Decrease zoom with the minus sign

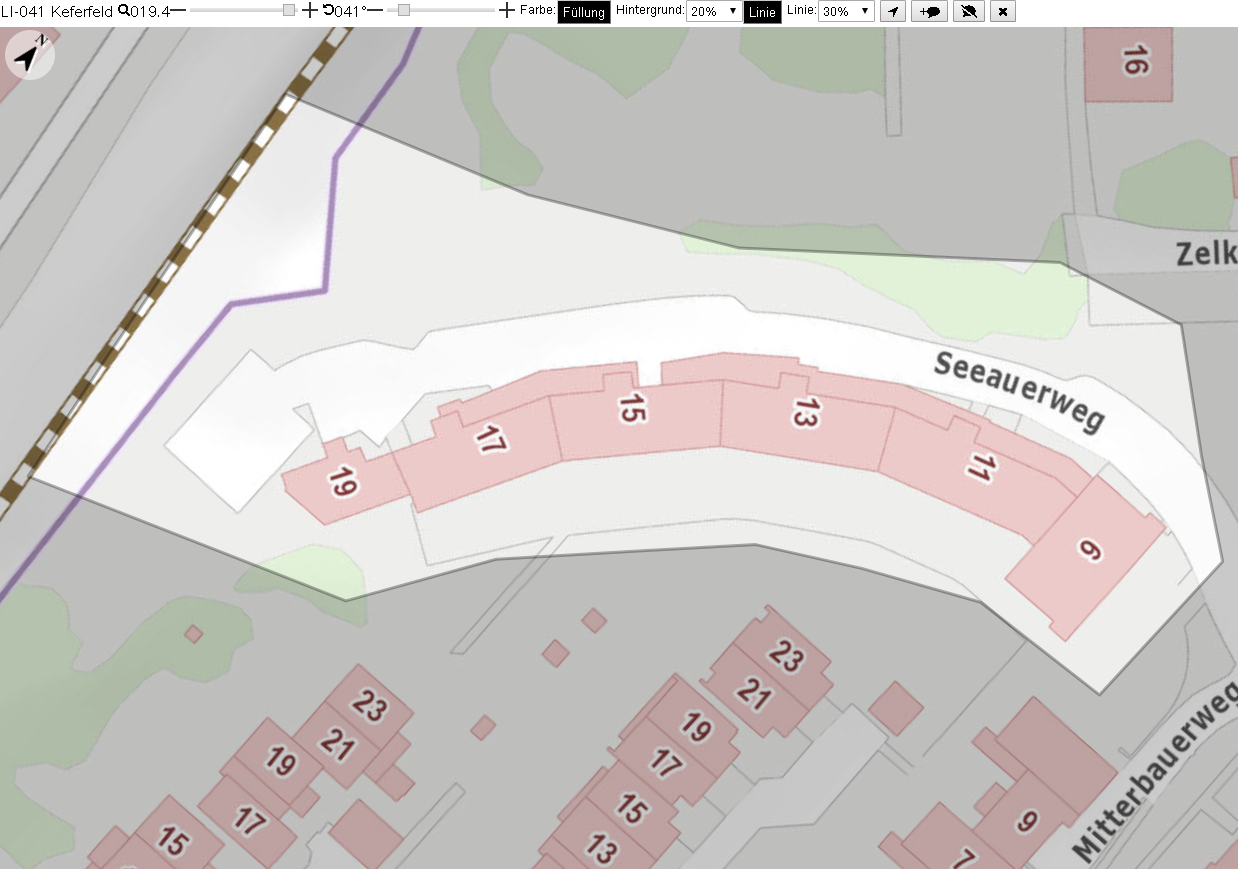tap(178, 11)
